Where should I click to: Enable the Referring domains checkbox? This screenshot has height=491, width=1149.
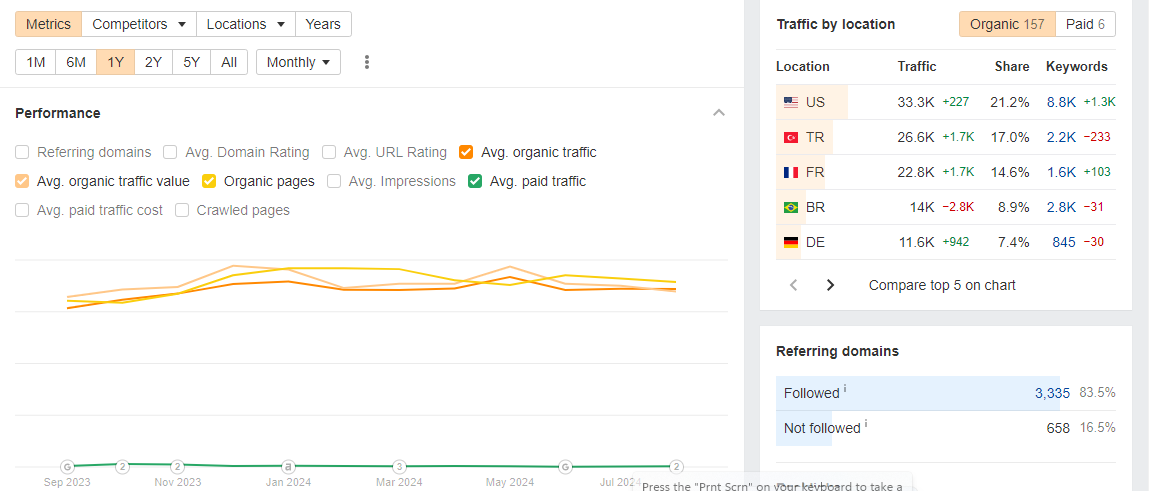click(22, 152)
